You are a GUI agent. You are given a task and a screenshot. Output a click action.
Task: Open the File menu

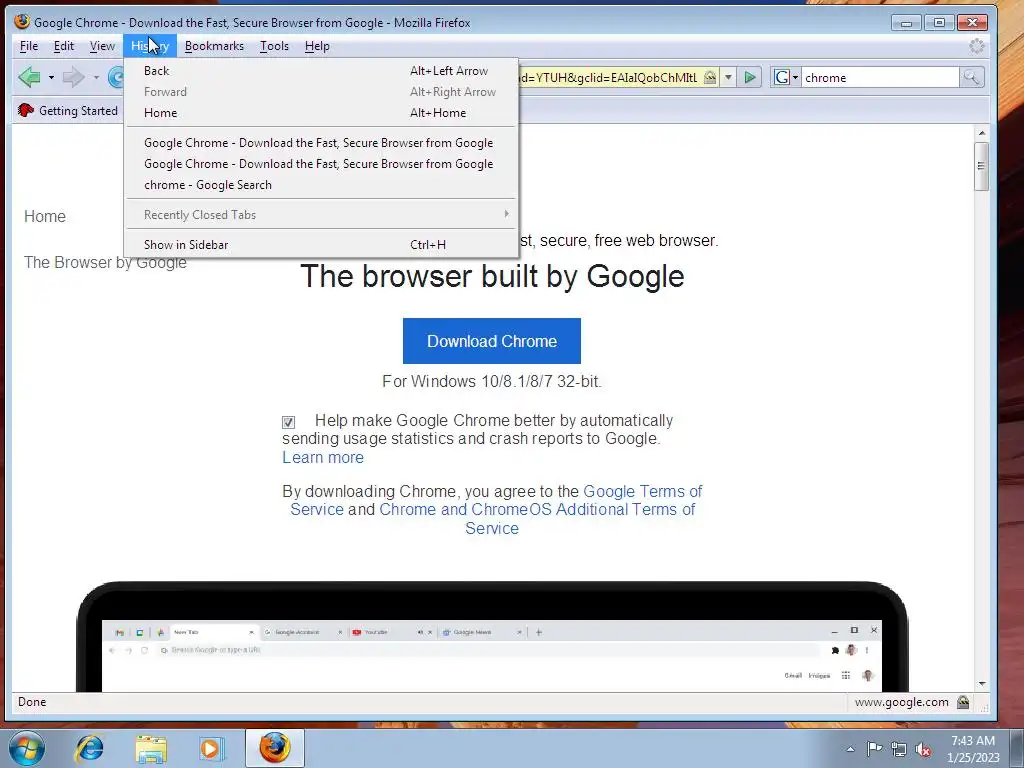(x=29, y=46)
